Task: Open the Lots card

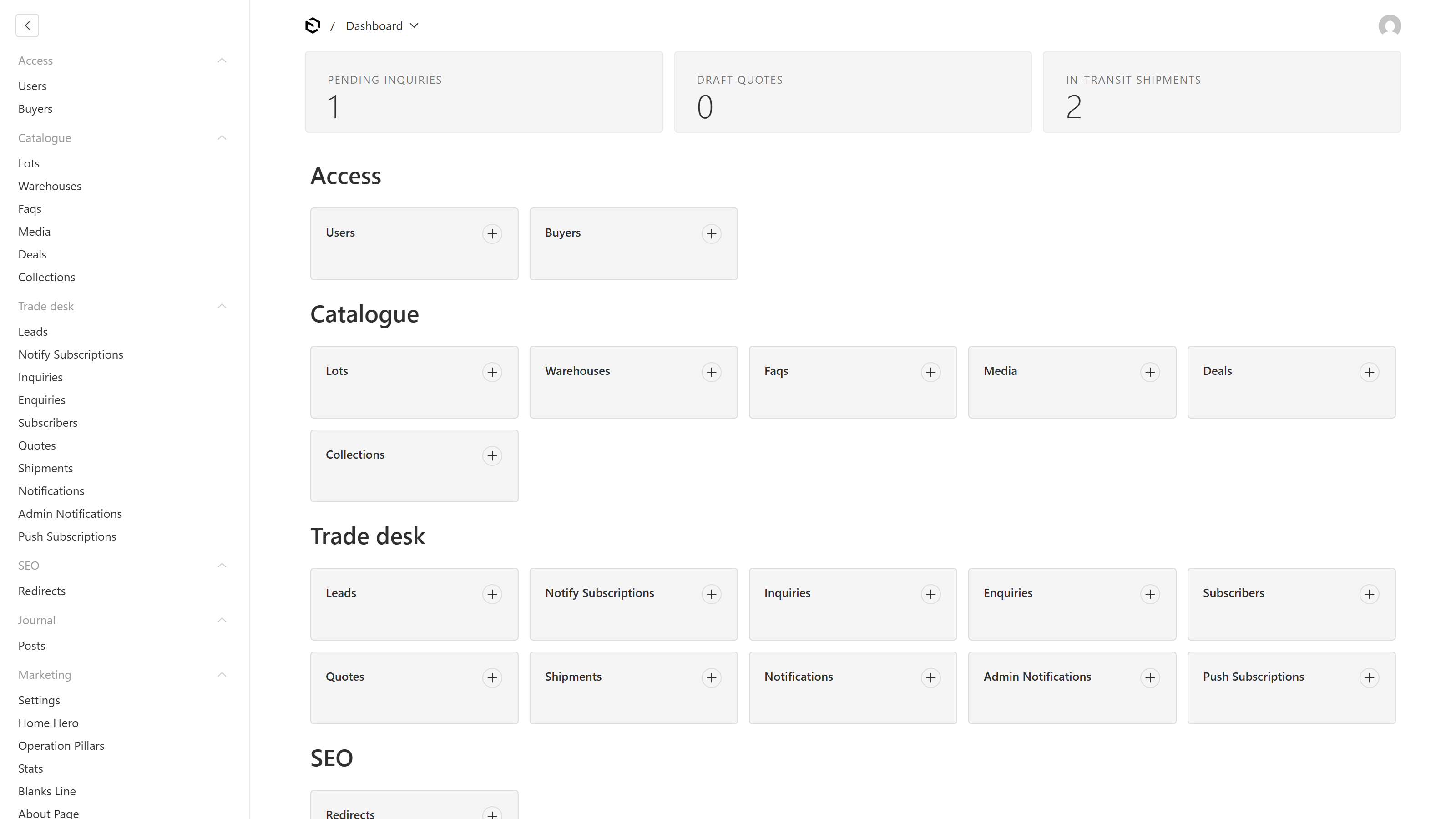Action: pyautogui.click(x=414, y=382)
